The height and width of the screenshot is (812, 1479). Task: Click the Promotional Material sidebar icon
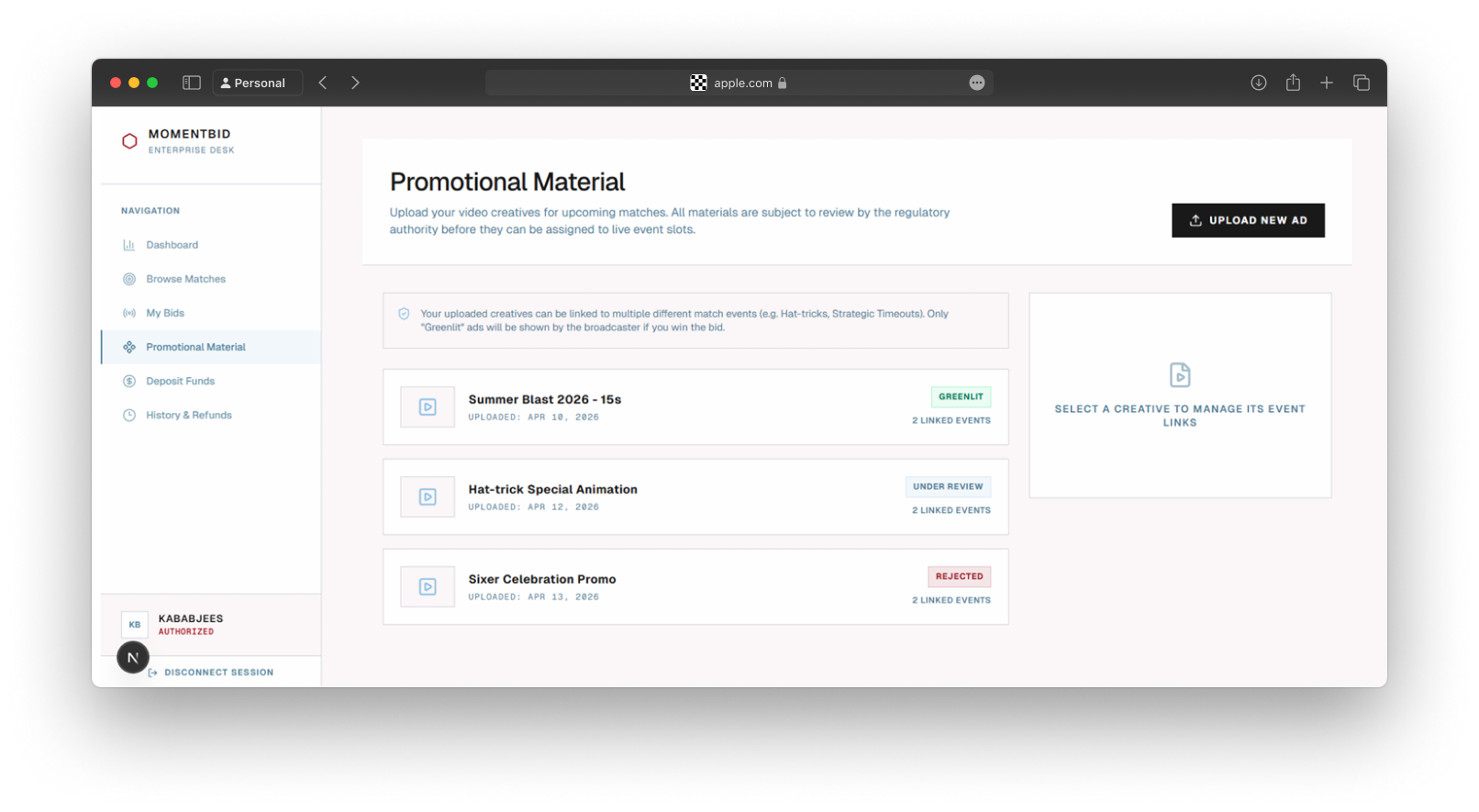pyautogui.click(x=129, y=347)
